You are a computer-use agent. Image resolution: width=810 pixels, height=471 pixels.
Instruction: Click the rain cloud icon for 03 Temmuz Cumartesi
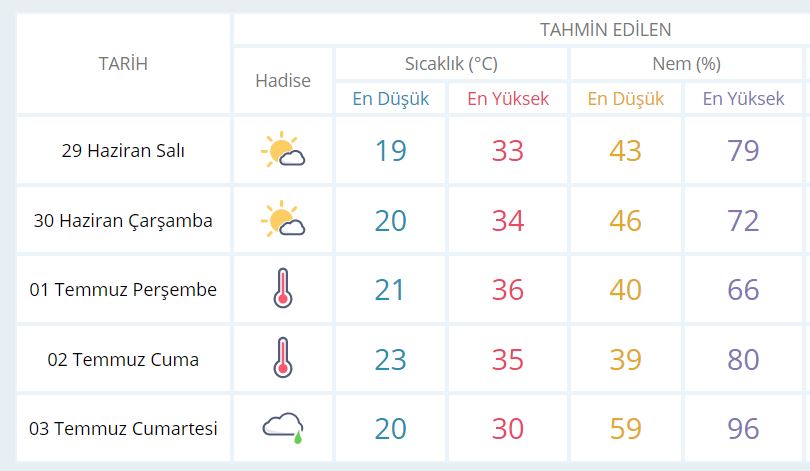pos(283,428)
